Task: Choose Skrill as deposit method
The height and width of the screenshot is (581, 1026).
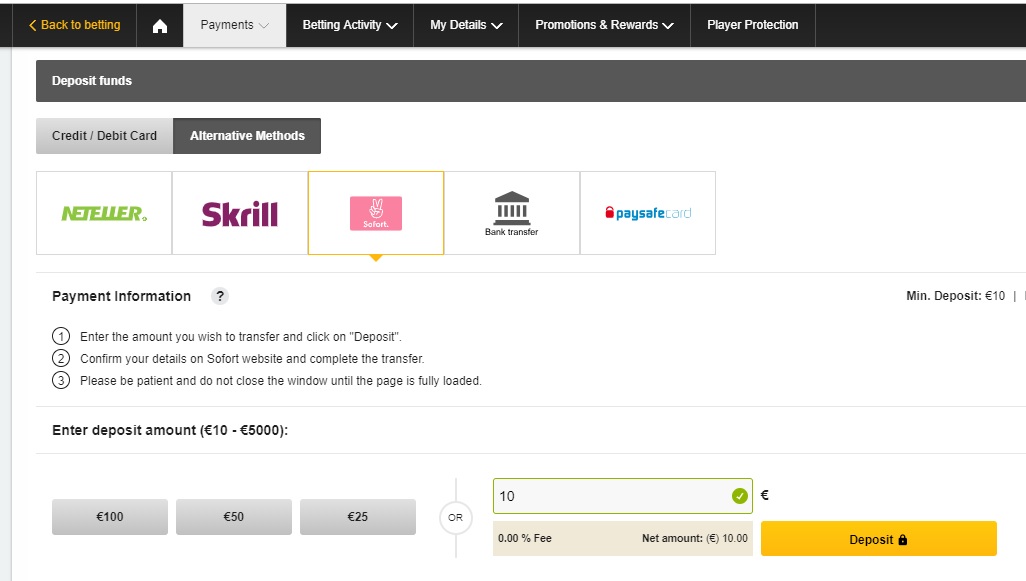Action: point(240,213)
